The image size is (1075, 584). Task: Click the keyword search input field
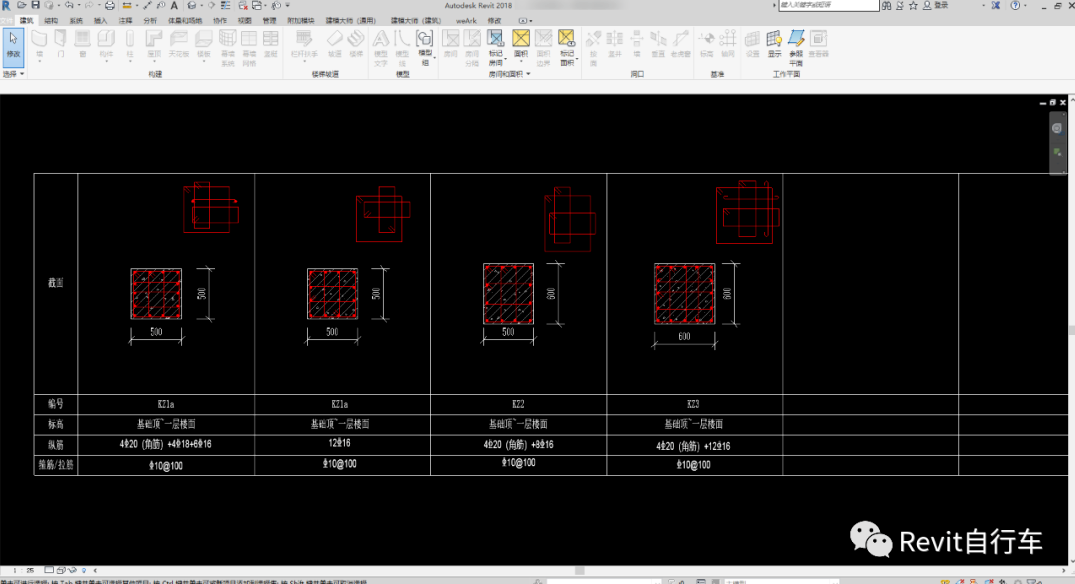pyautogui.click(x=828, y=5)
